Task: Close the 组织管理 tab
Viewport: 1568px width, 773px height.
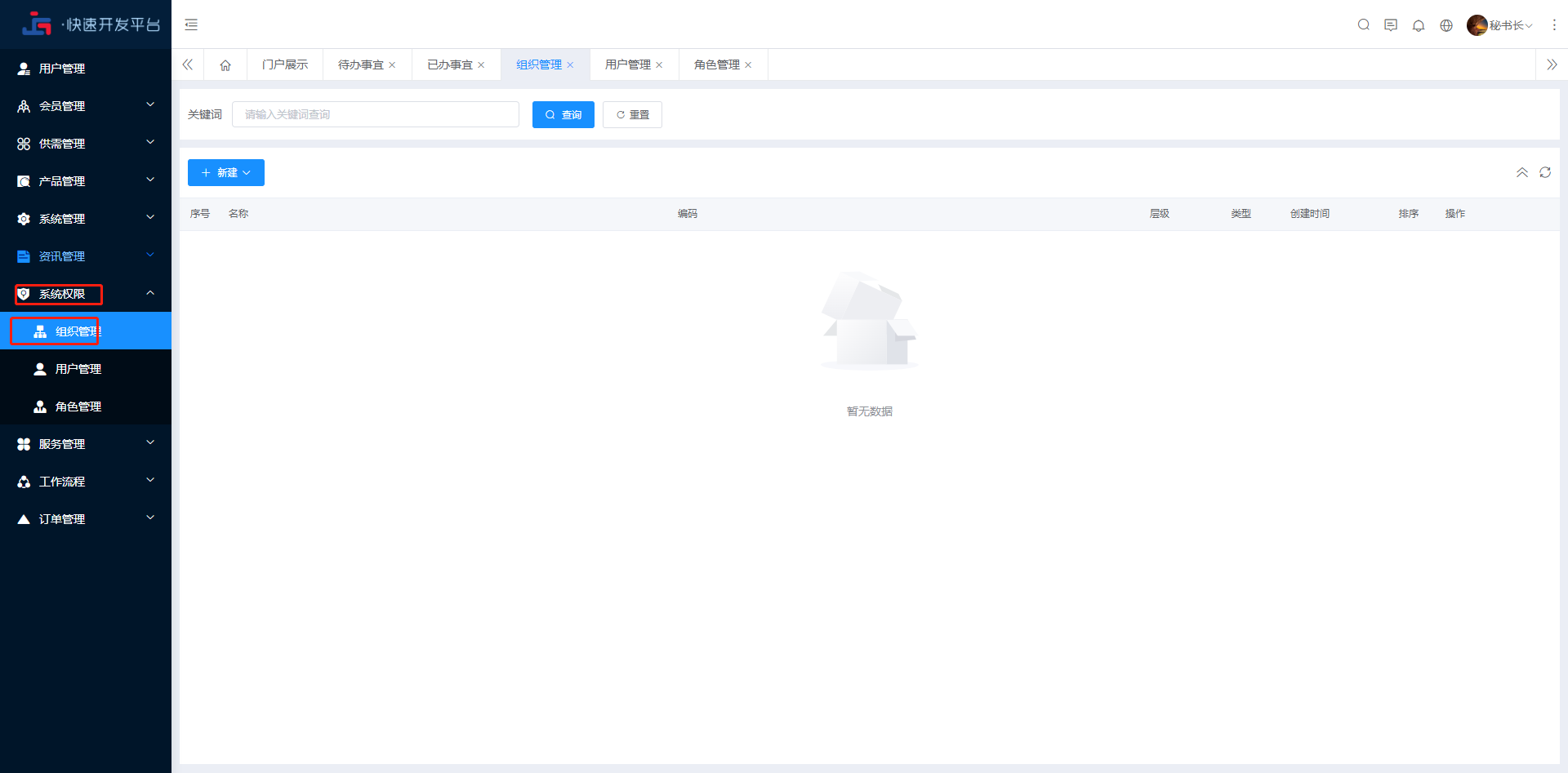Action: [570, 65]
